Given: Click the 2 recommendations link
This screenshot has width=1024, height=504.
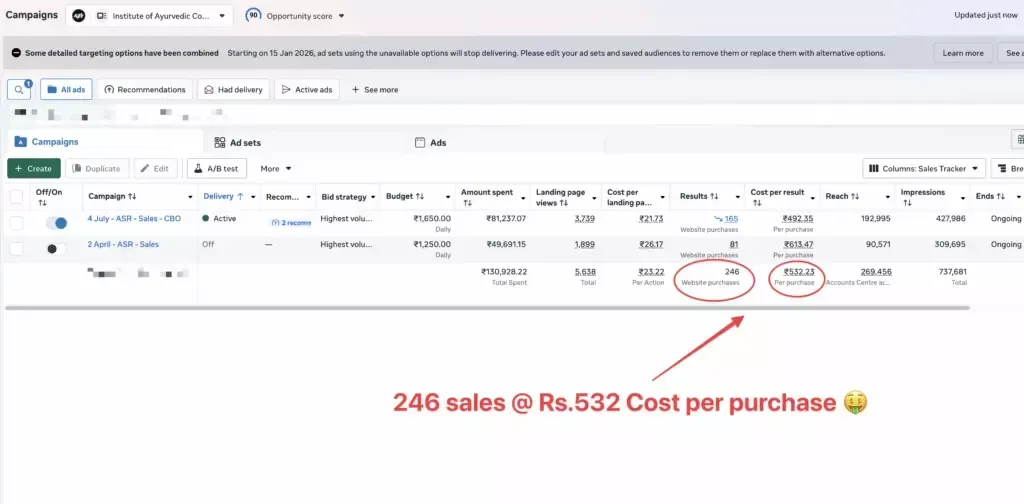Looking at the screenshot, I should (291, 223).
